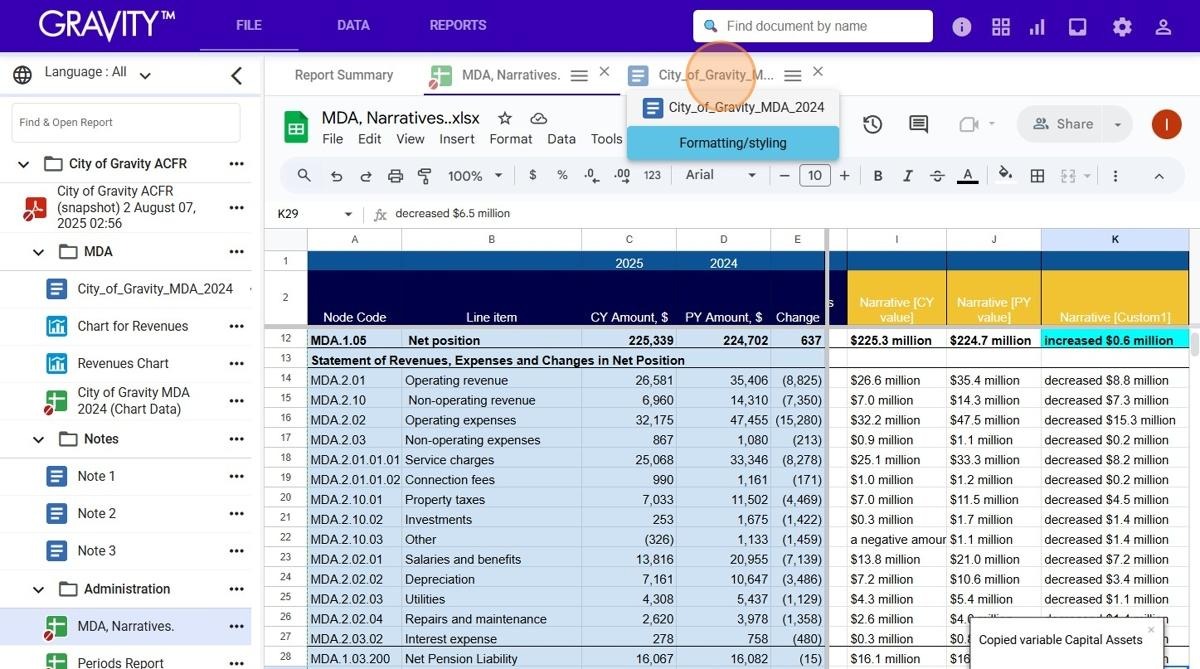This screenshot has height=669, width=1200.
Task: Close the MDA, Narratives tab
Action: pos(604,72)
